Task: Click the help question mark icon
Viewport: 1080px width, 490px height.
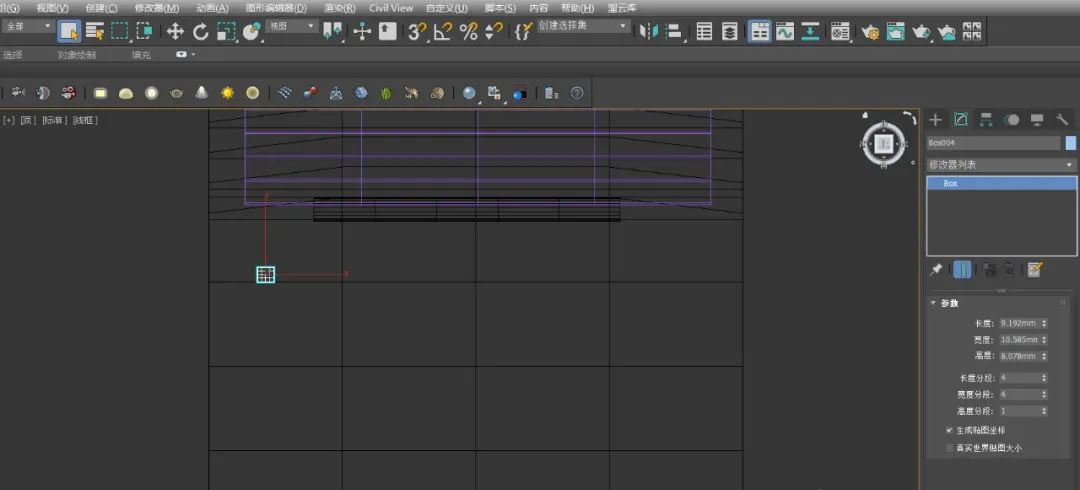Action: coord(577,93)
